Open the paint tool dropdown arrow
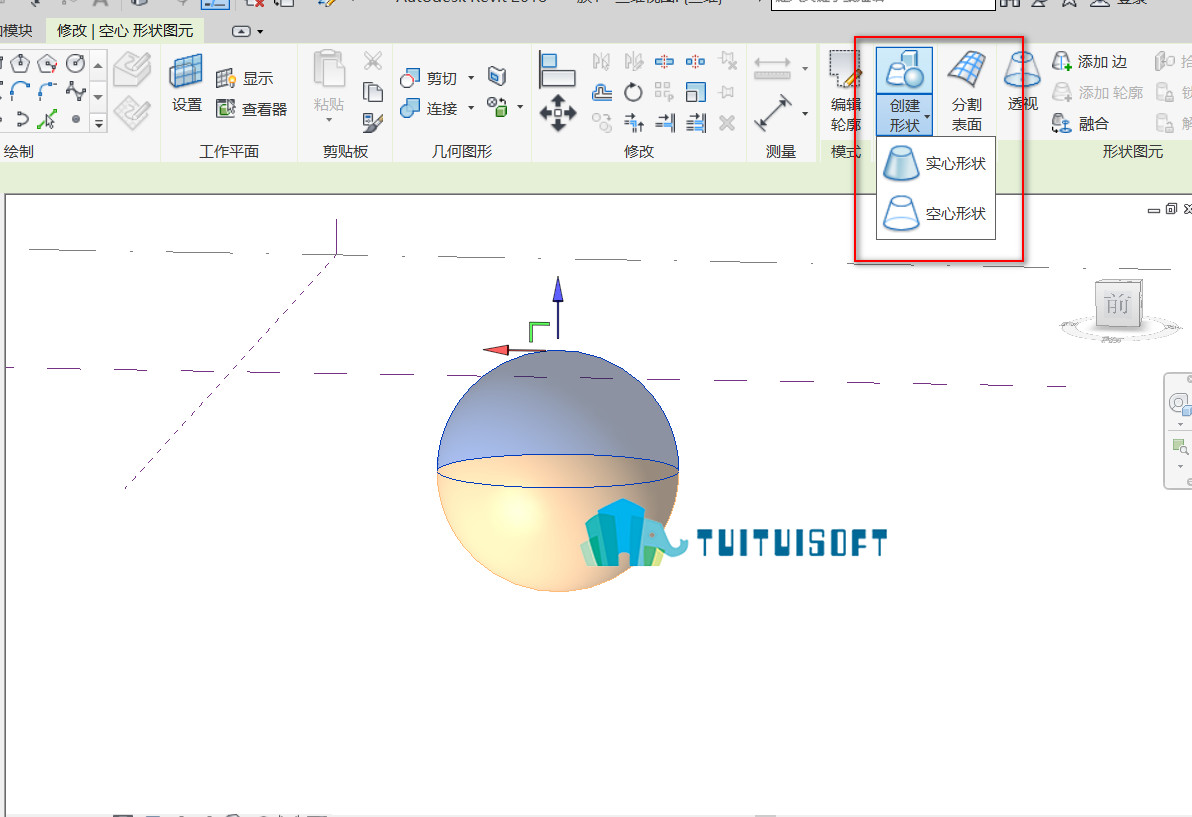1192x817 pixels. coord(521,107)
